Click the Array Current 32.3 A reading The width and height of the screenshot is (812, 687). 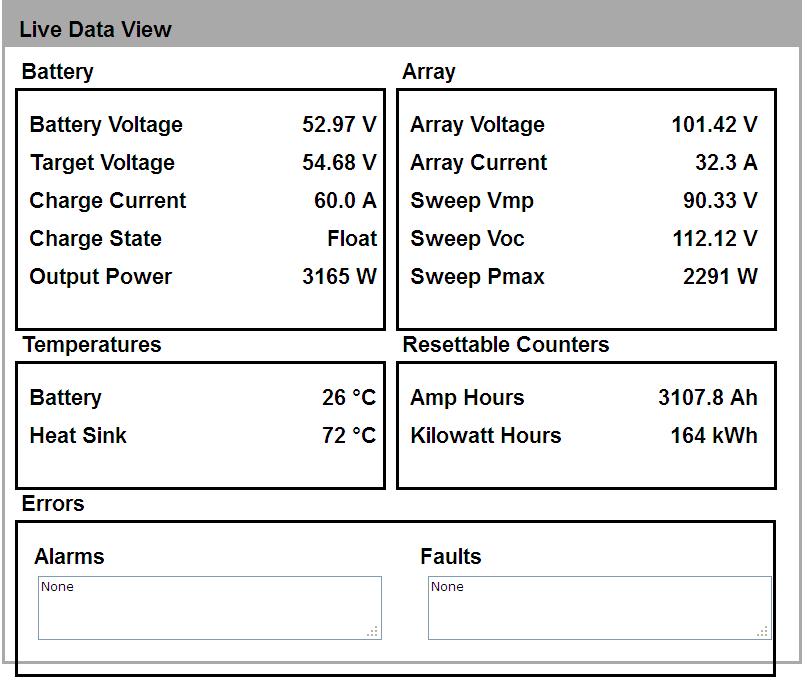coord(726,163)
